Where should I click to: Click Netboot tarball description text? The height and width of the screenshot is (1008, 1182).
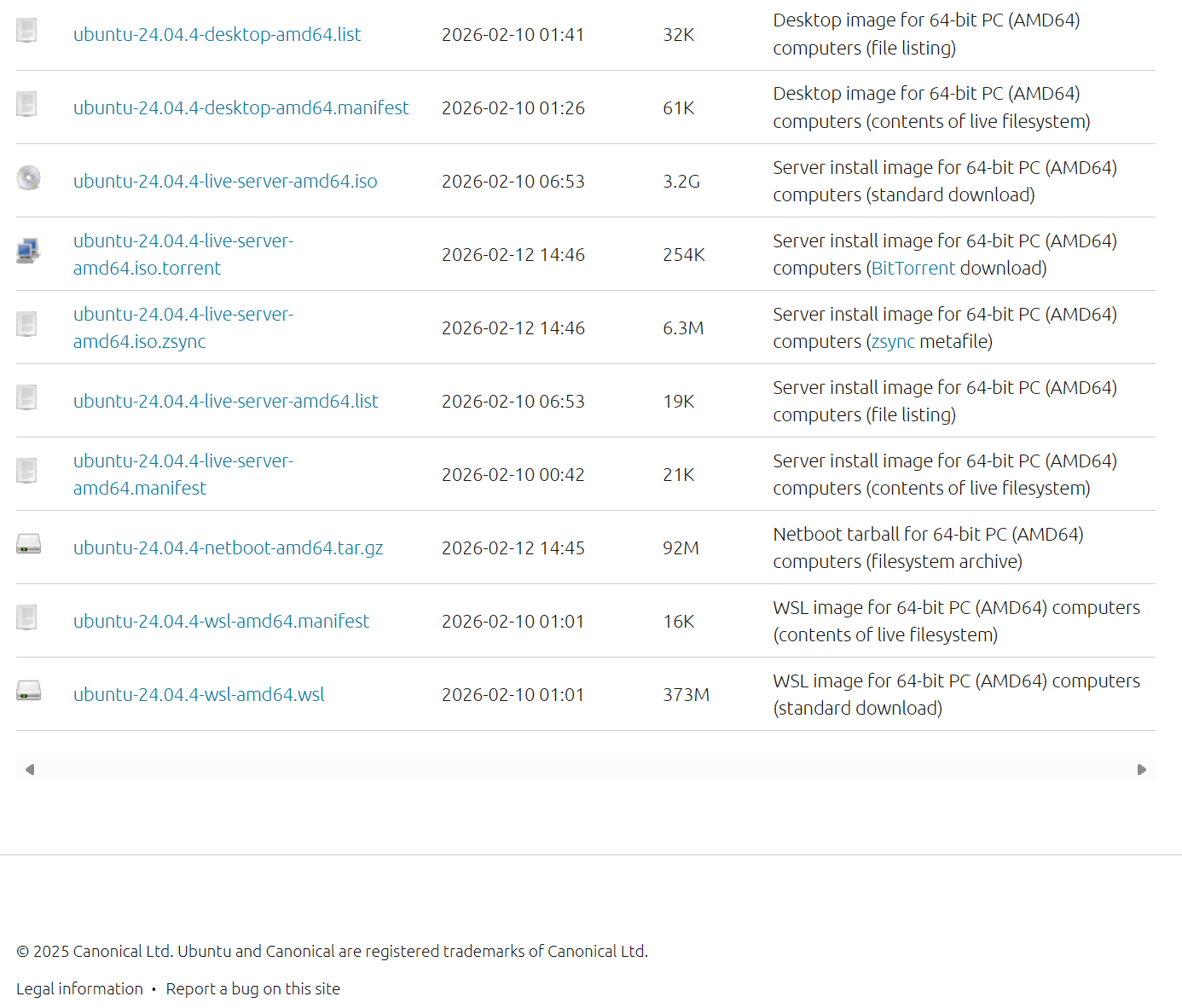[x=928, y=547]
